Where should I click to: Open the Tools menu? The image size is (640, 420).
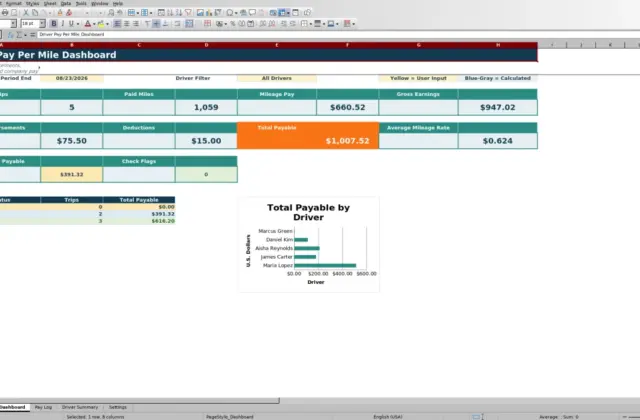81,3
